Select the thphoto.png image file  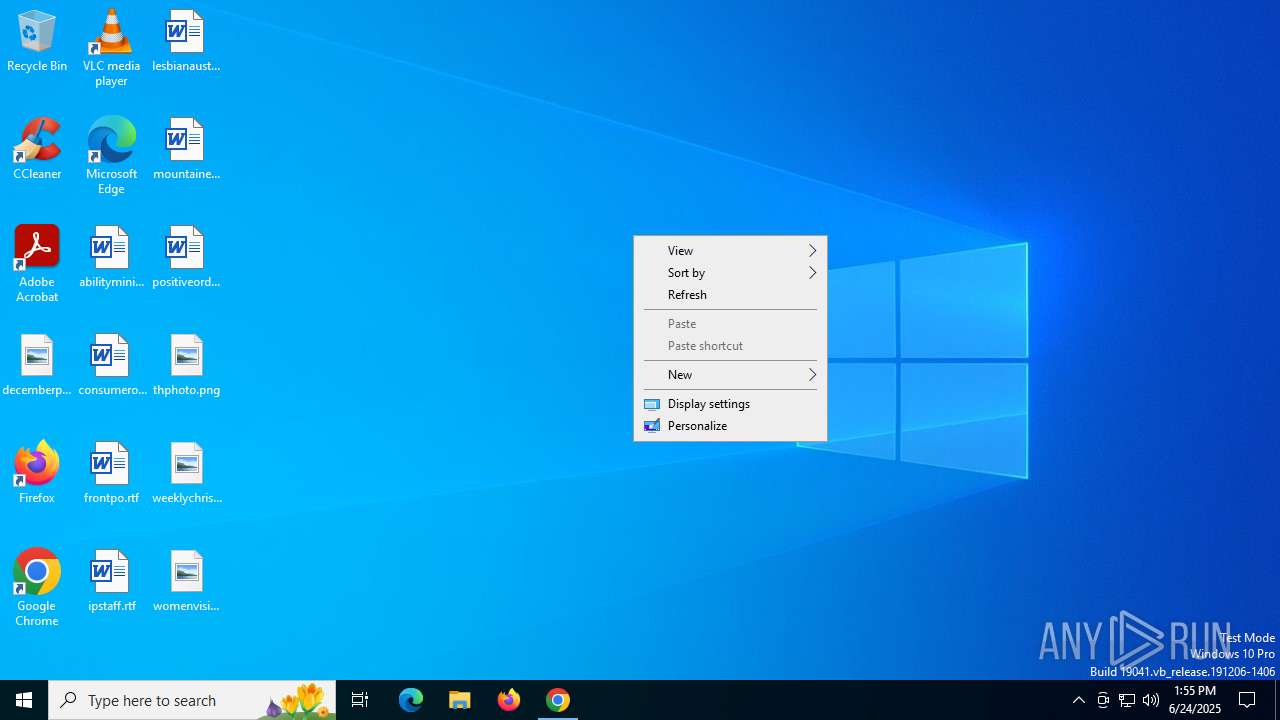tap(186, 365)
